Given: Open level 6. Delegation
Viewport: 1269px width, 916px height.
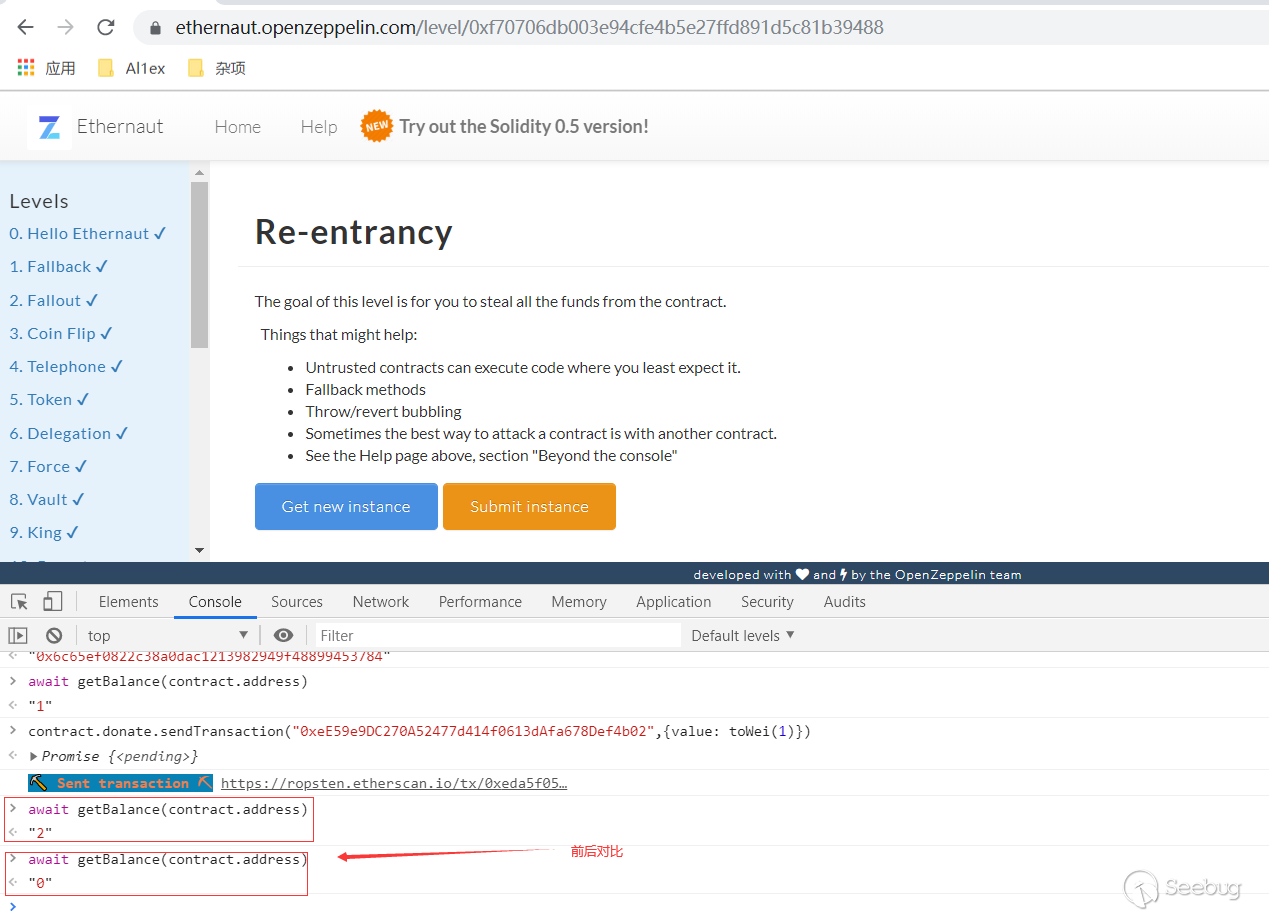Looking at the screenshot, I should 69,433.
